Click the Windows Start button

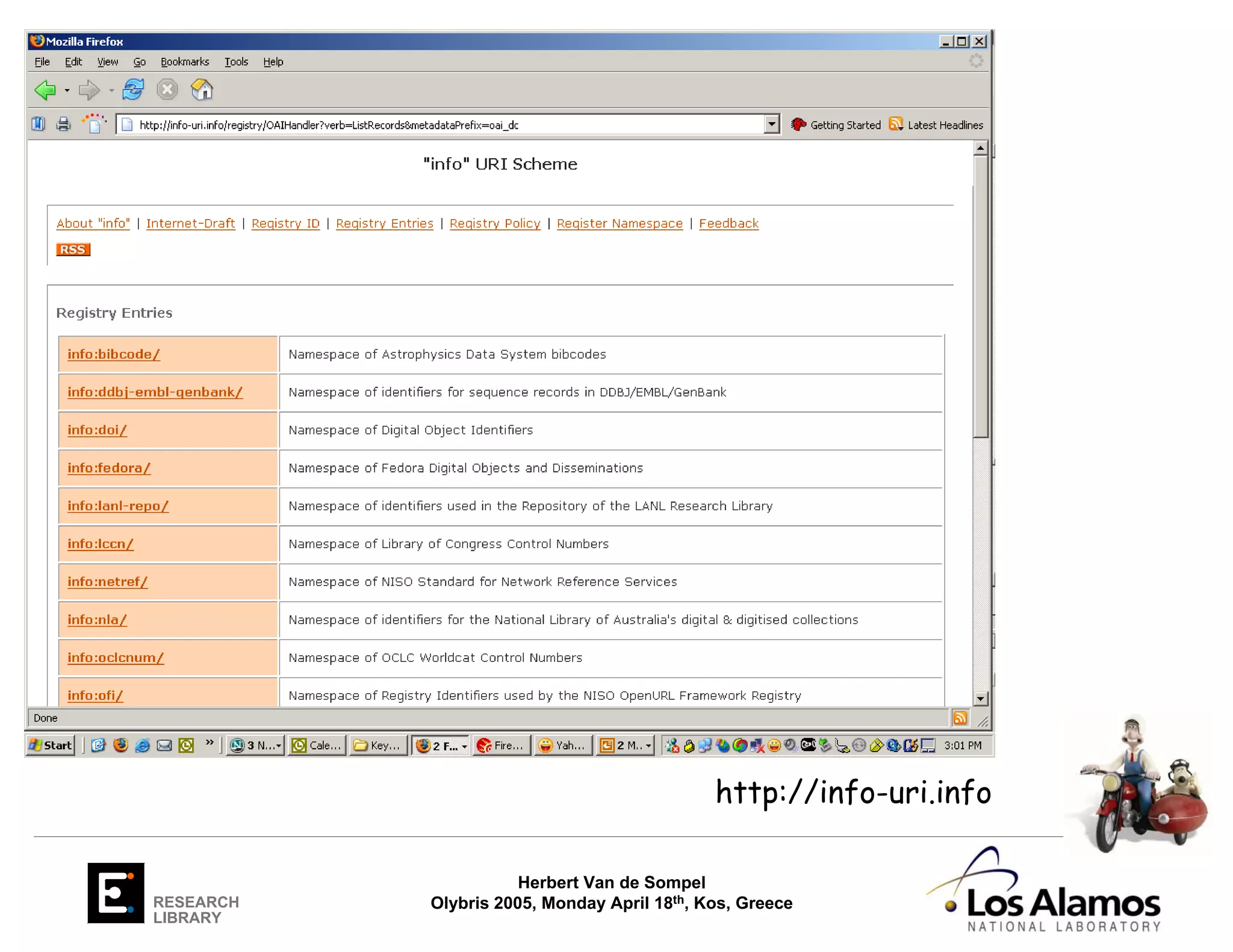(51, 746)
